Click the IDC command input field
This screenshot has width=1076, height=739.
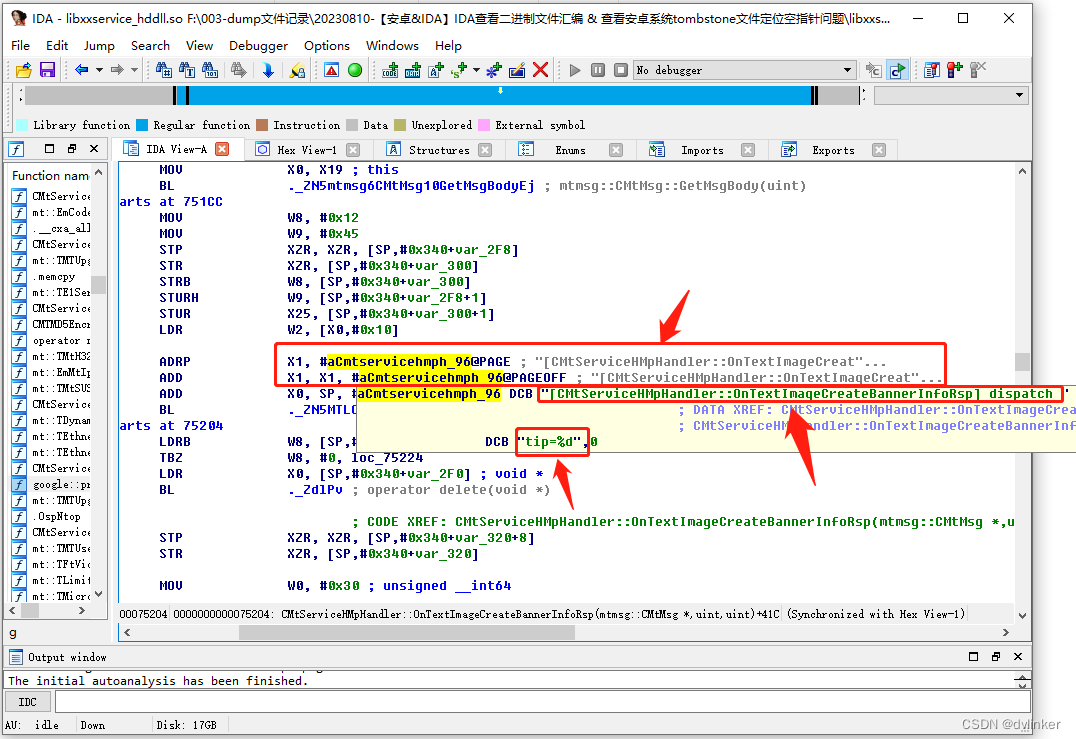click(542, 701)
